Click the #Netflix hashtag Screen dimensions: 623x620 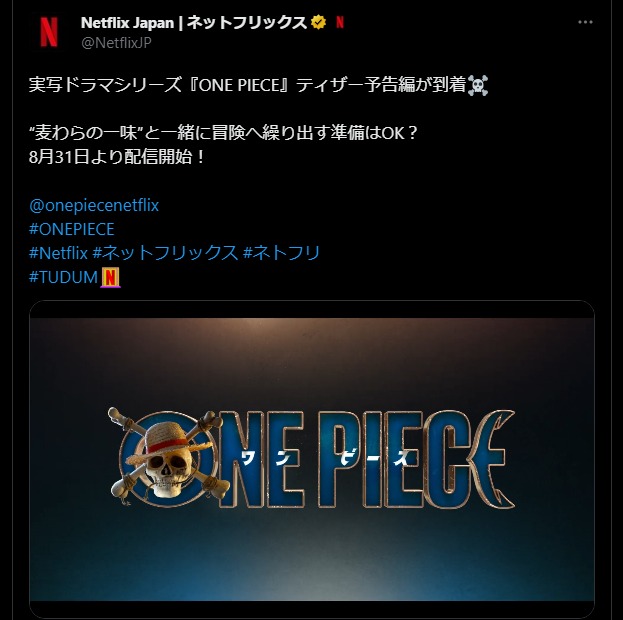coord(58,253)
